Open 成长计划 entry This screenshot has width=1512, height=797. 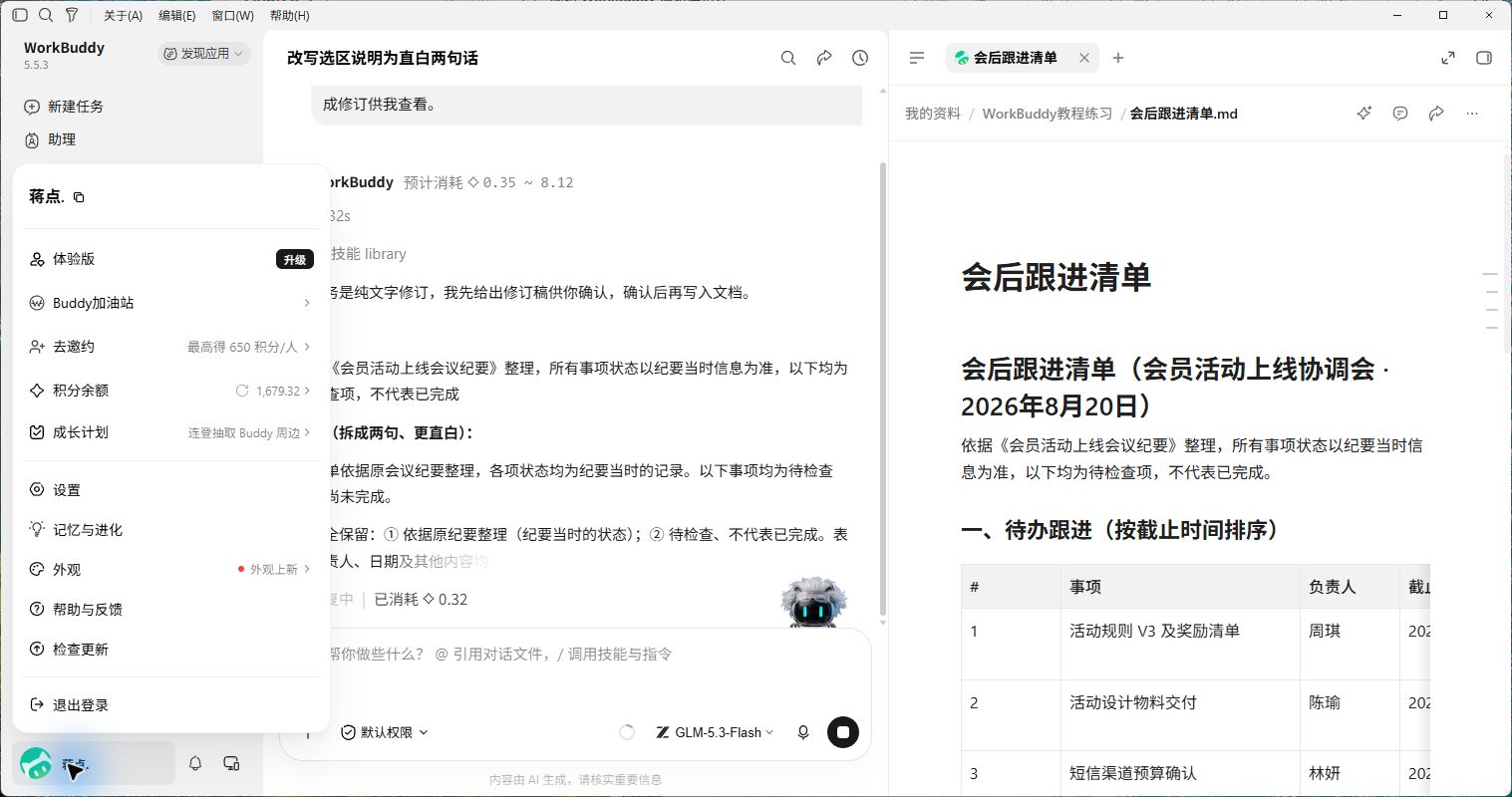point(170,432)
